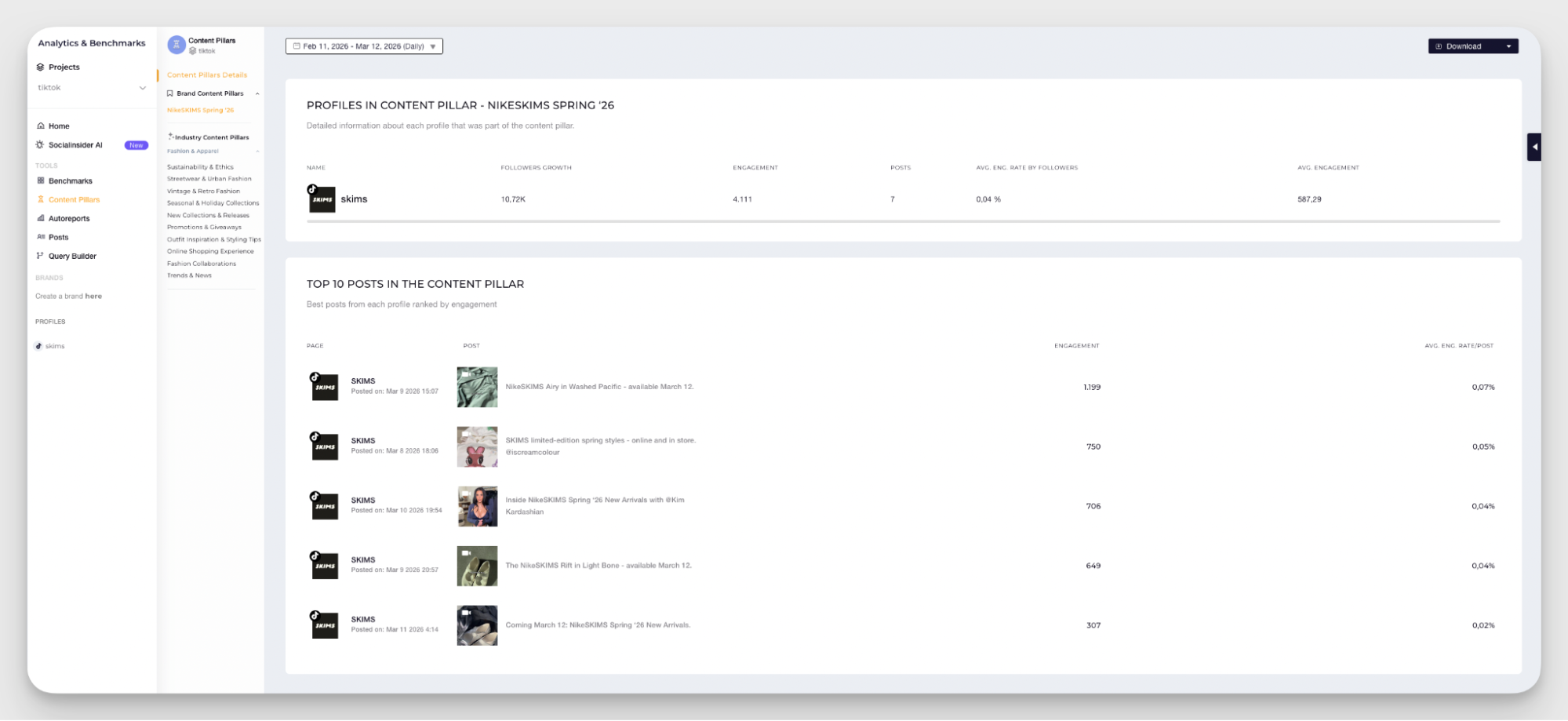Select the NikeSKIMS Spring '26 pillar

coord(200,110)
